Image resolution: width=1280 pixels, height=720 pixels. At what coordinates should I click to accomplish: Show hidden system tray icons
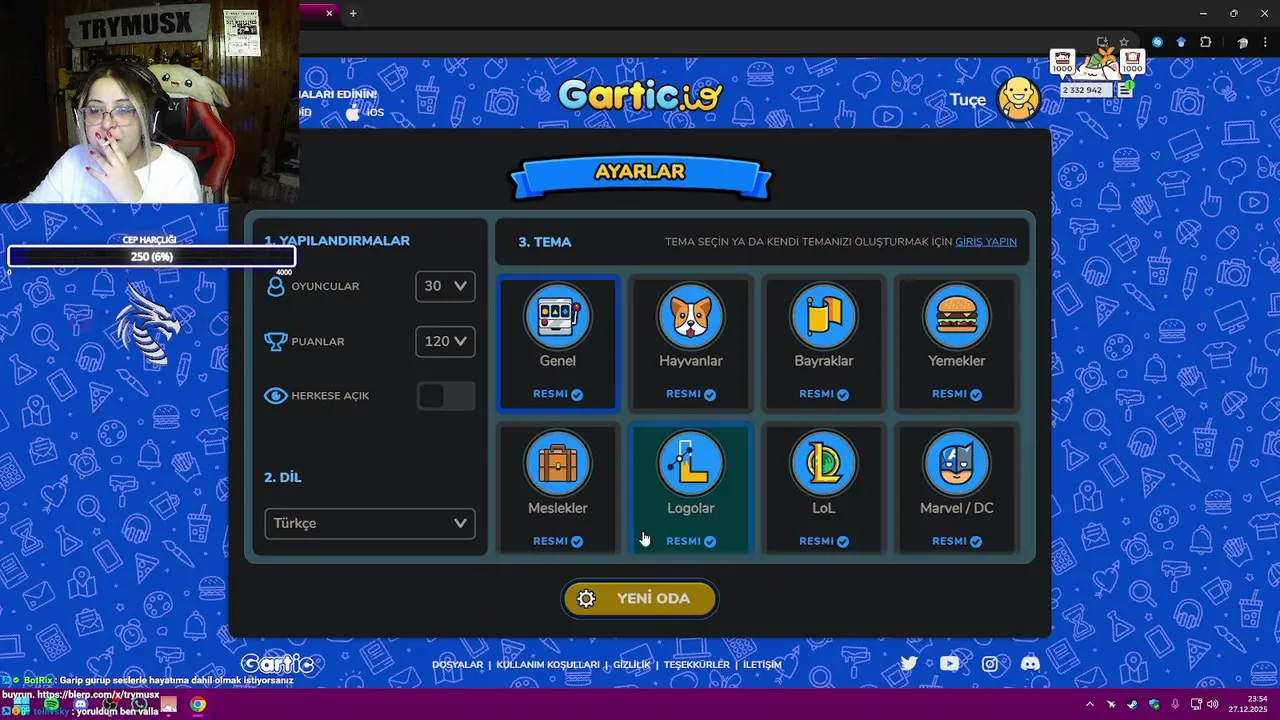pos(1089,704)
